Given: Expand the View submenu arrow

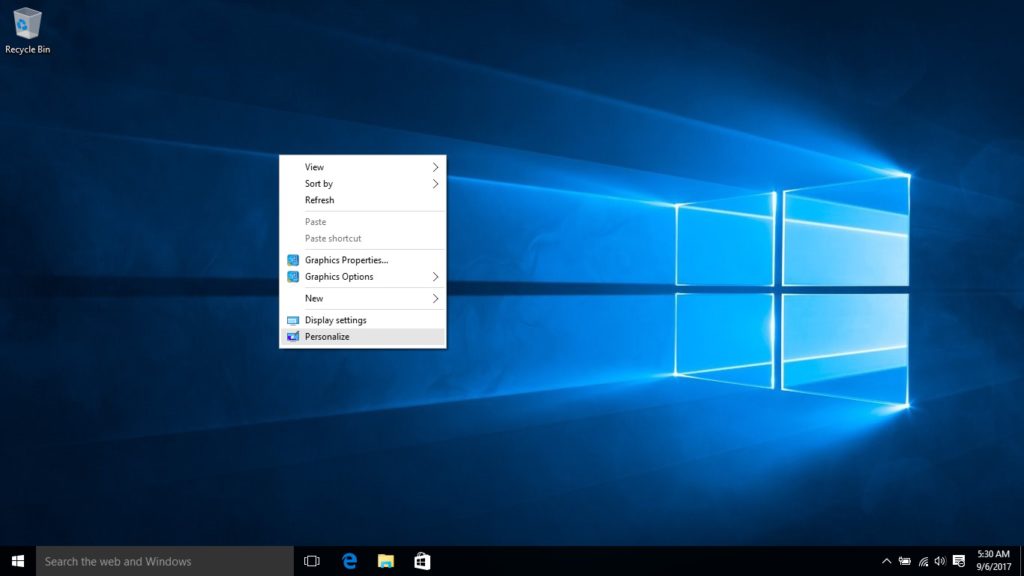Looking at the screenshot, I should pos(435,167).
